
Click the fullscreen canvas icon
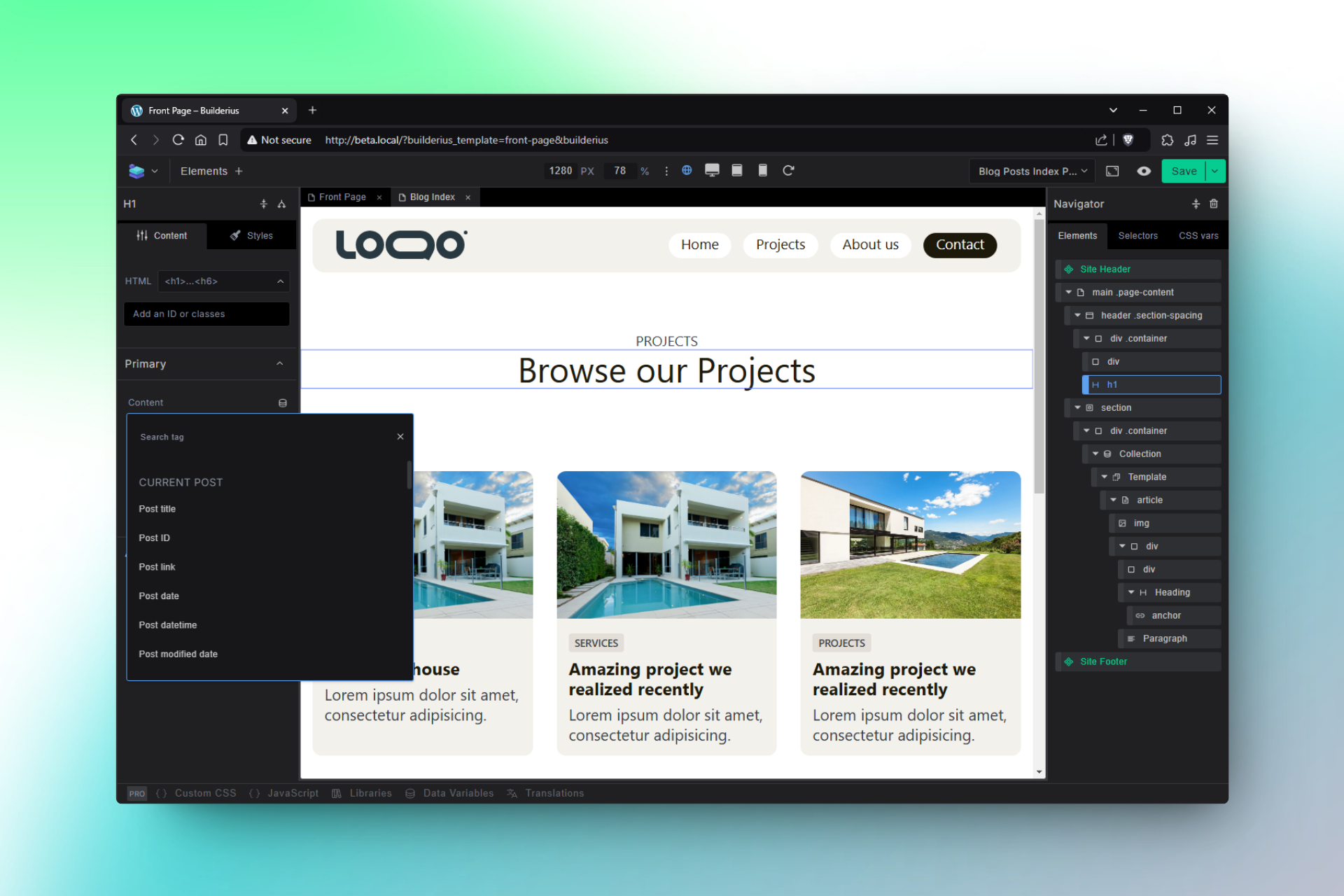coord(1112,171)
